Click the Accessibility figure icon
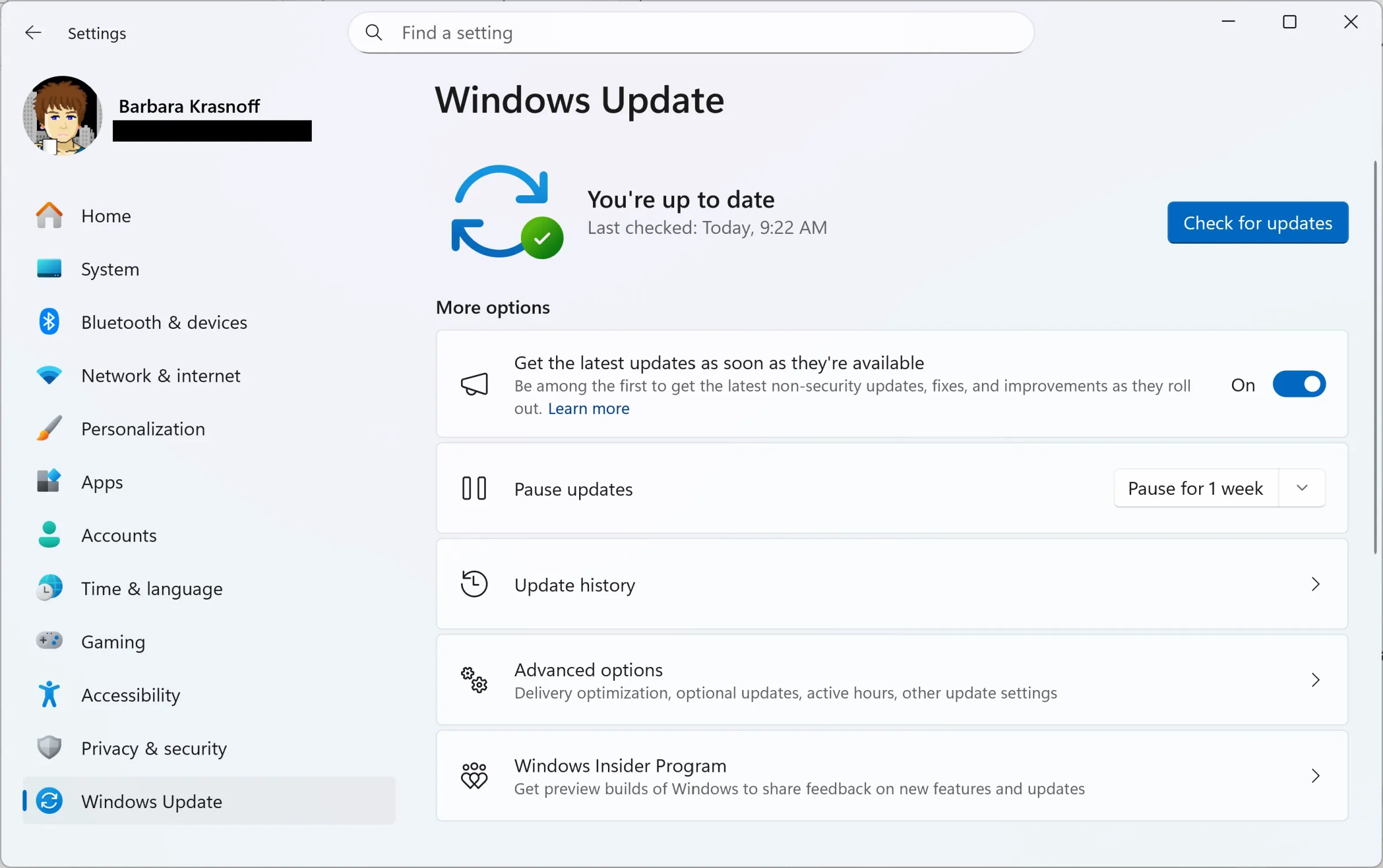The height and width of the screenshot is (868, 1383). 49,694
